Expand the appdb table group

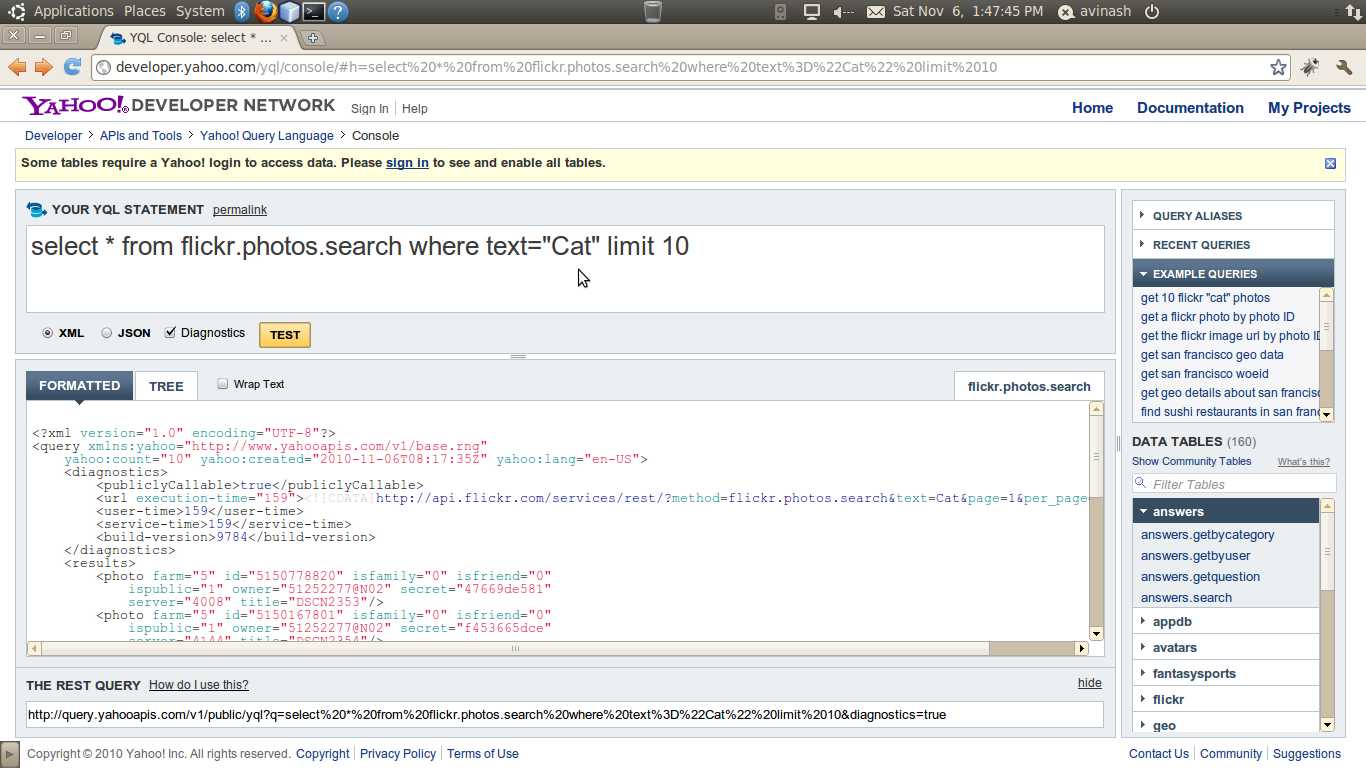pos(1226,621)
